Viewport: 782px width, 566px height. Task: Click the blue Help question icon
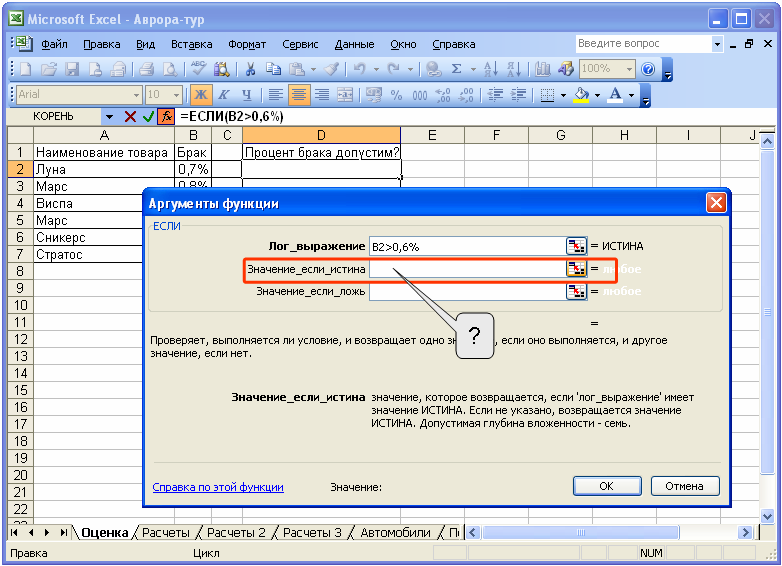click(x=648, y=69)
